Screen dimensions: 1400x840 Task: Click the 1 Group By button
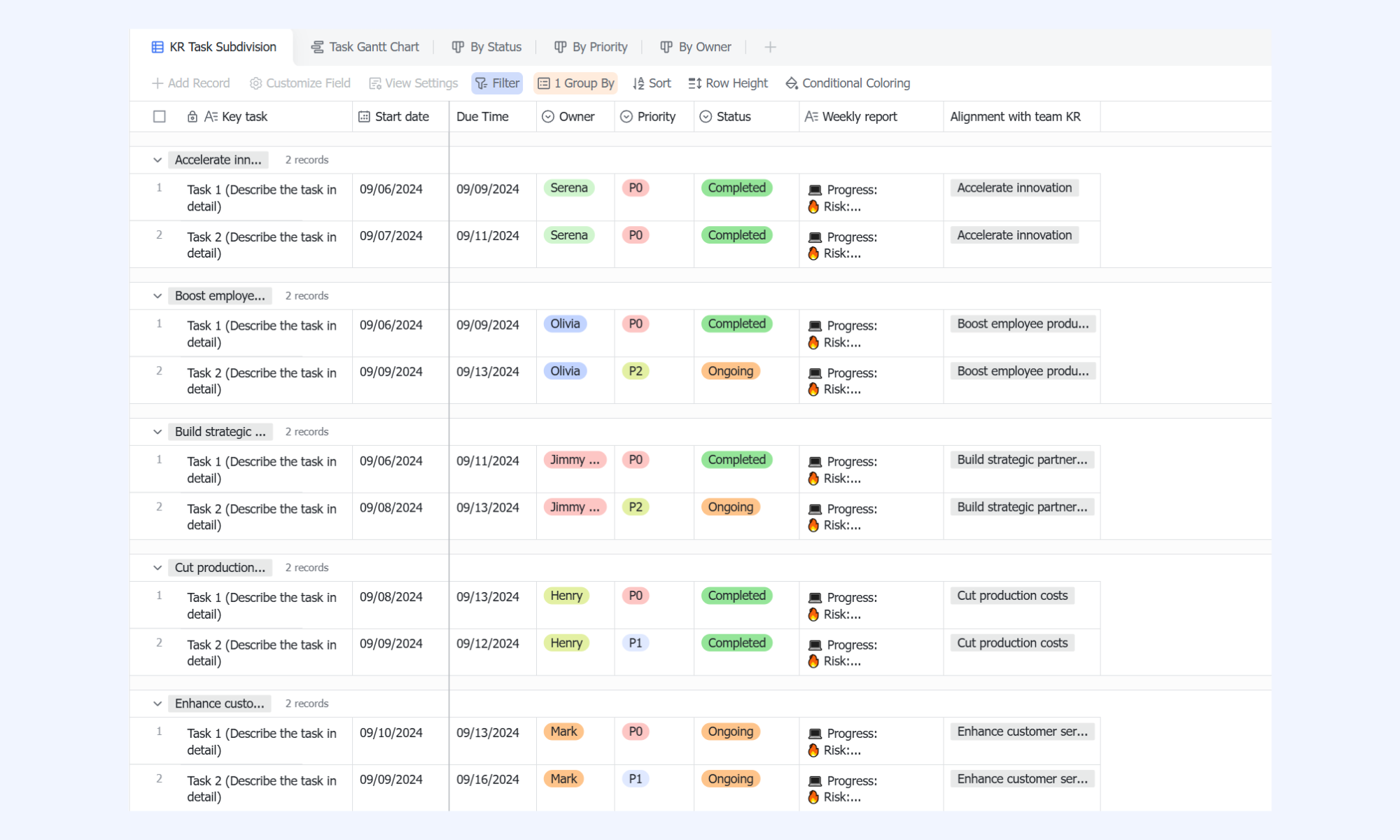575,83
